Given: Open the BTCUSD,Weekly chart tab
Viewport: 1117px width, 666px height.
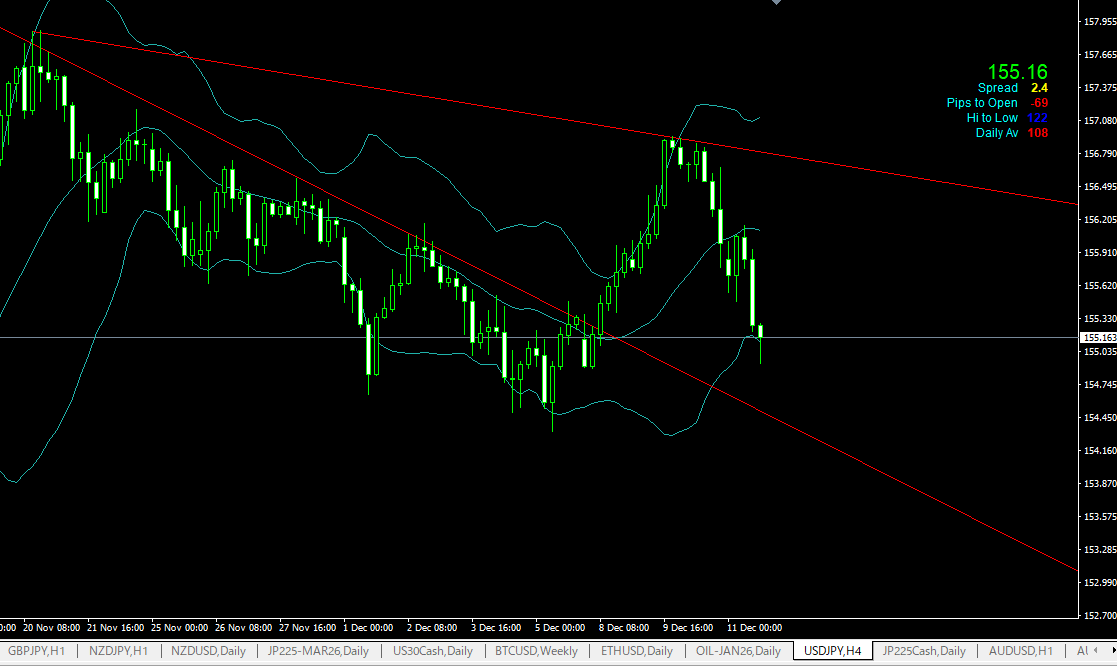Looking at the screenshot, I should 536,651.
